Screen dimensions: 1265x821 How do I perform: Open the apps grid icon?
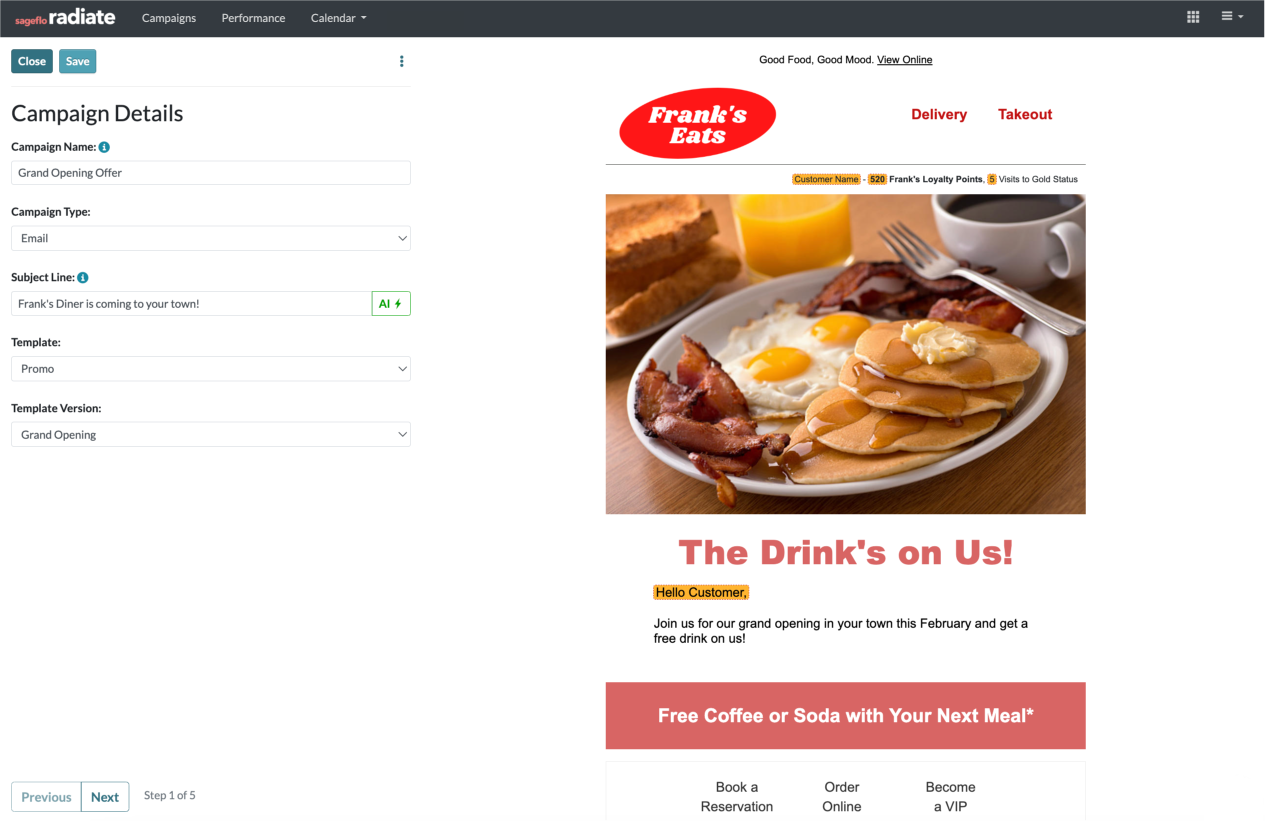(1193, 17)
